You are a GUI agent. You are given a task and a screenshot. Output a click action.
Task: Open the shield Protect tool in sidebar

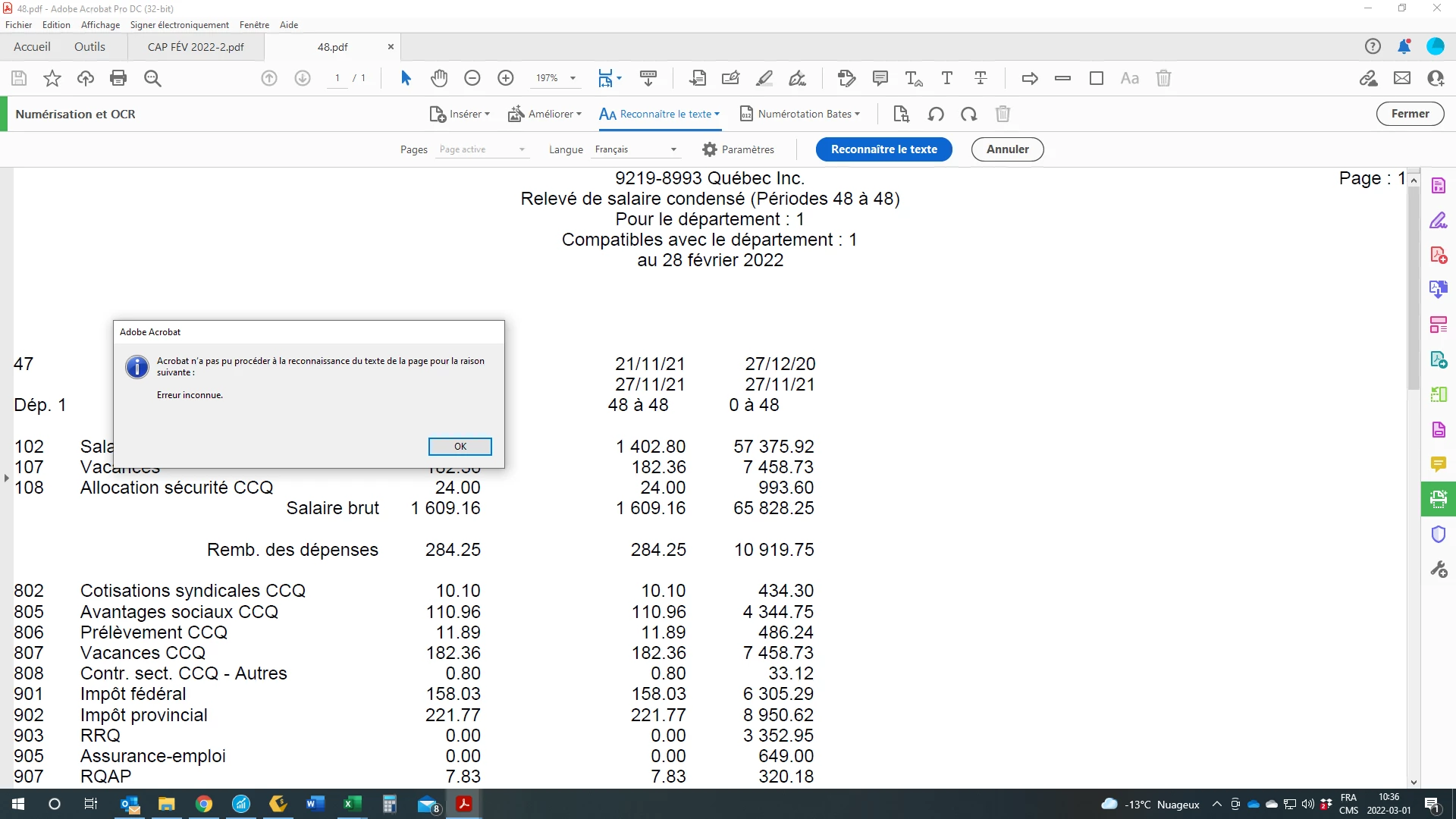(x=1438, y=535)
